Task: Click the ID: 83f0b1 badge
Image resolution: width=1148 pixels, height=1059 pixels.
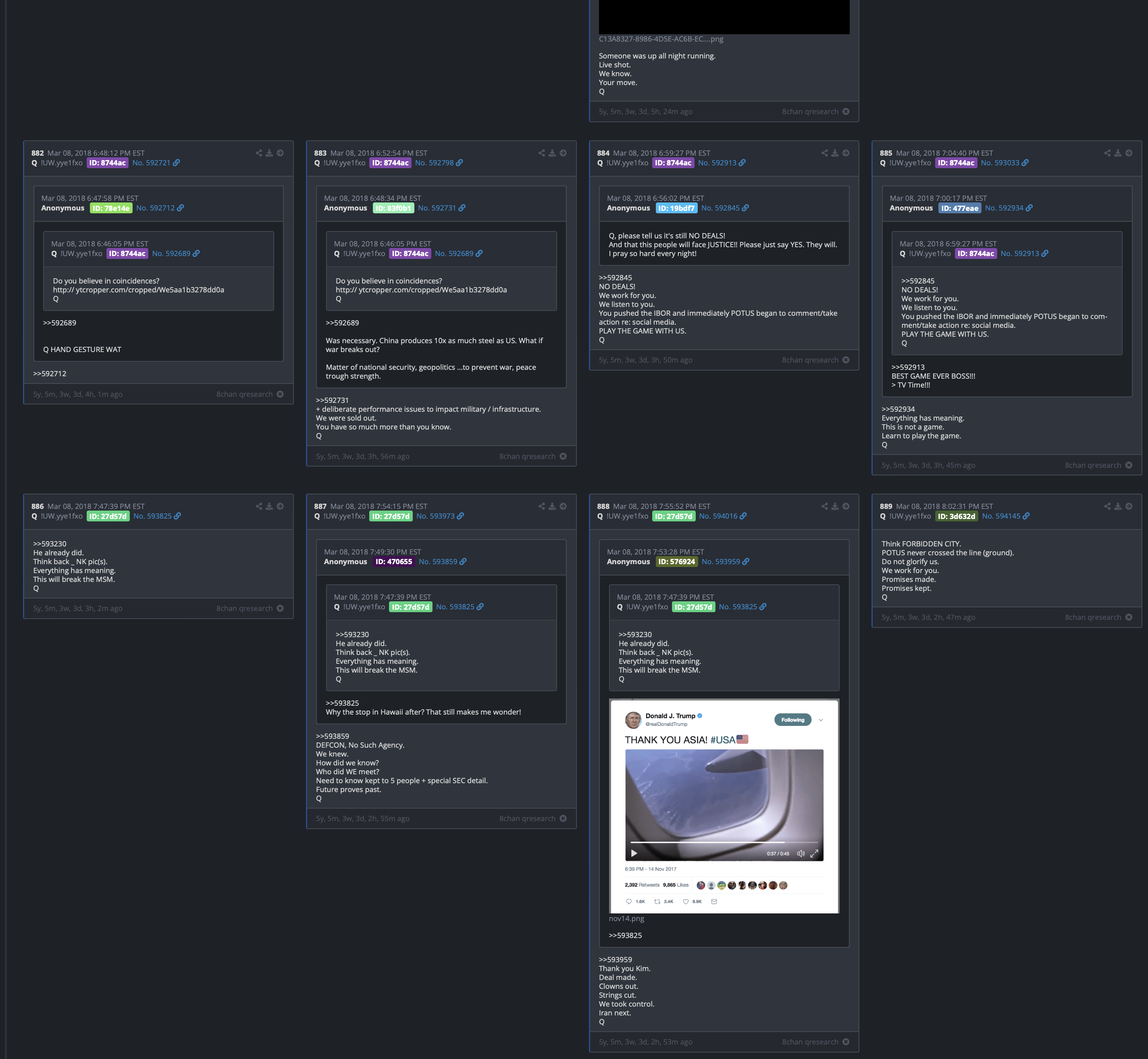Action: (x=393, y=208)
